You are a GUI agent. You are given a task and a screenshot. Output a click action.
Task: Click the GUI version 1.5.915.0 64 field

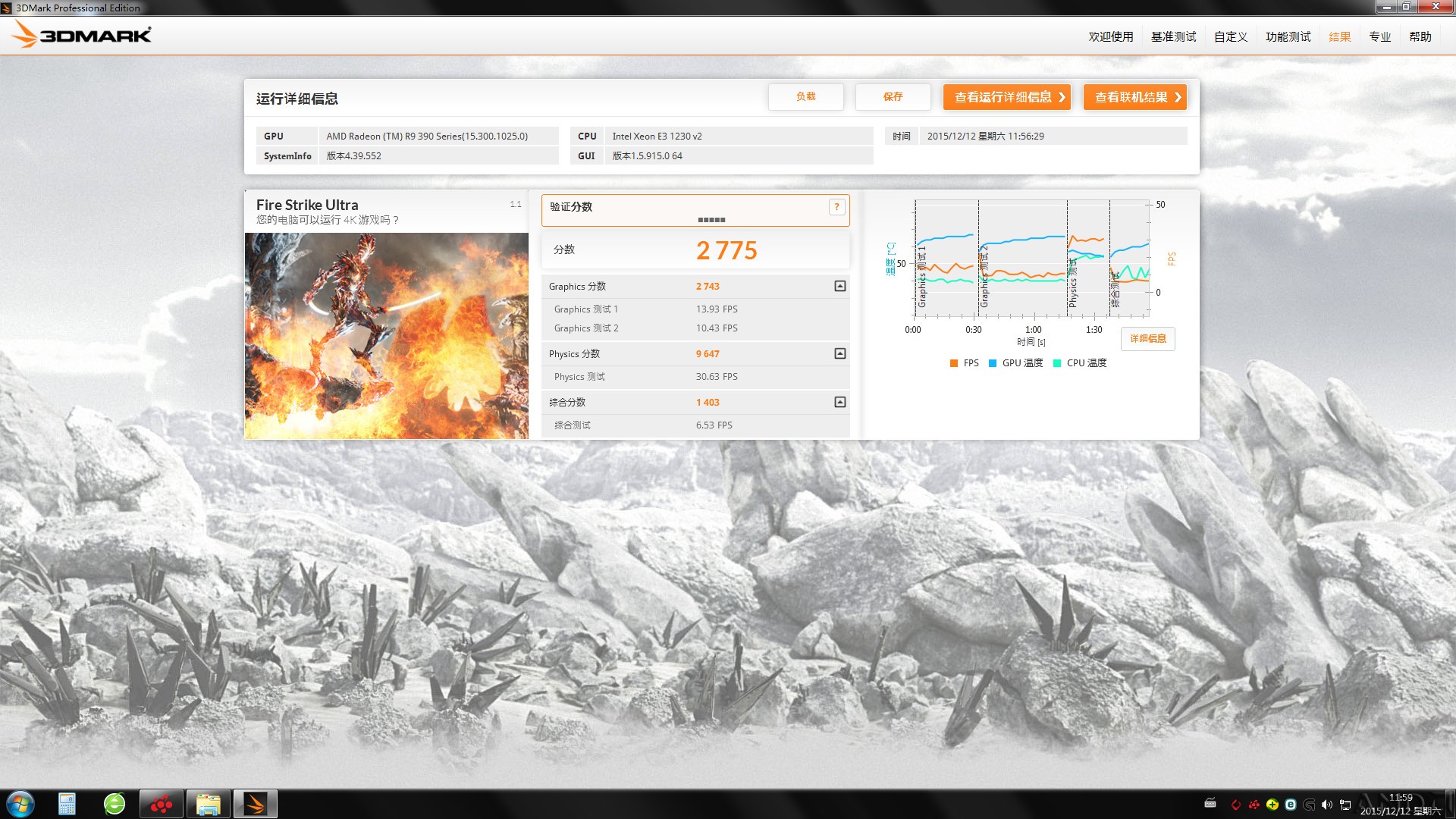click(x=739, y=156)
